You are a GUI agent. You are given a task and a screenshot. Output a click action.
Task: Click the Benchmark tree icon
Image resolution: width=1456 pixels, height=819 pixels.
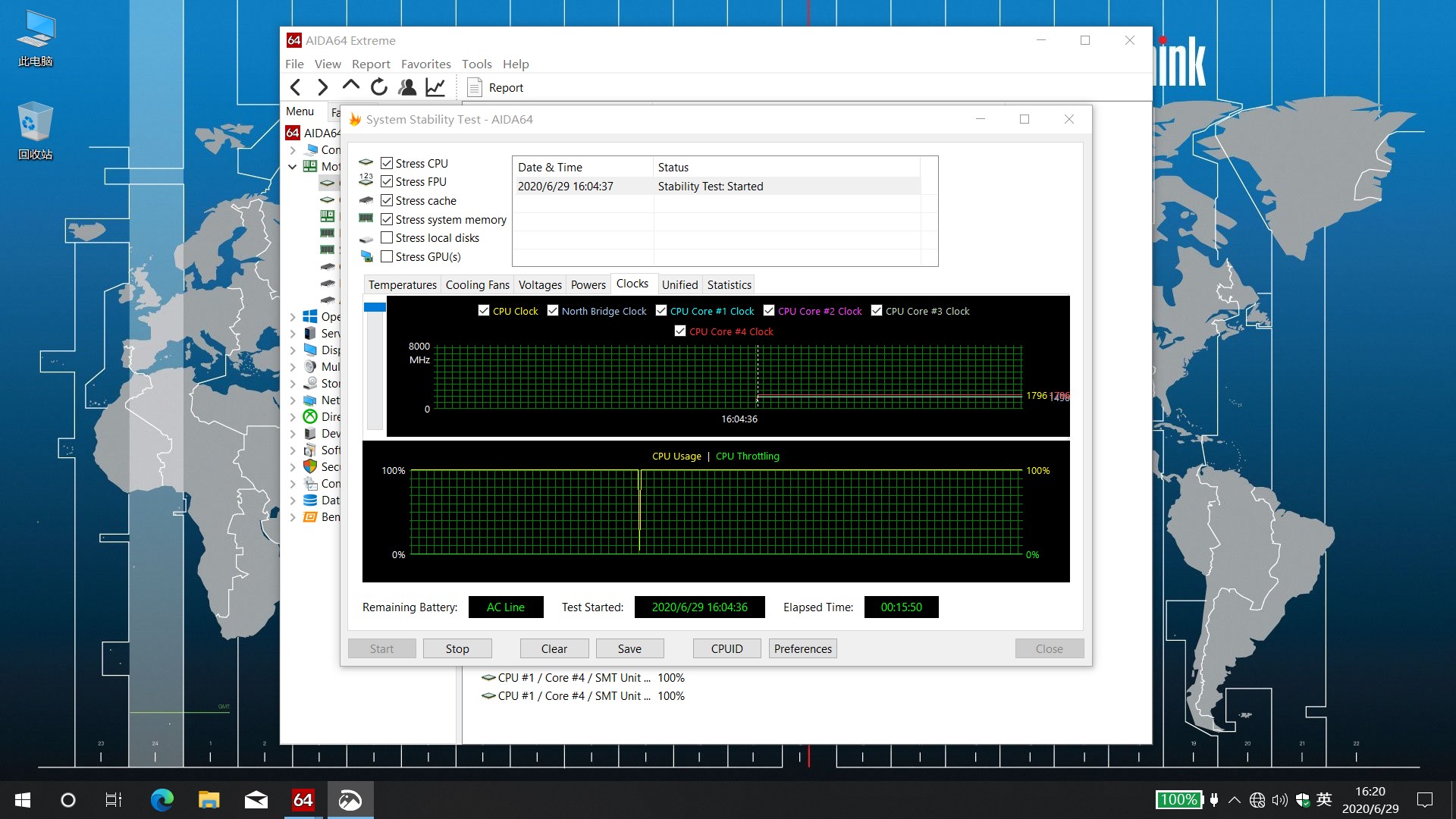coord(310,516)
